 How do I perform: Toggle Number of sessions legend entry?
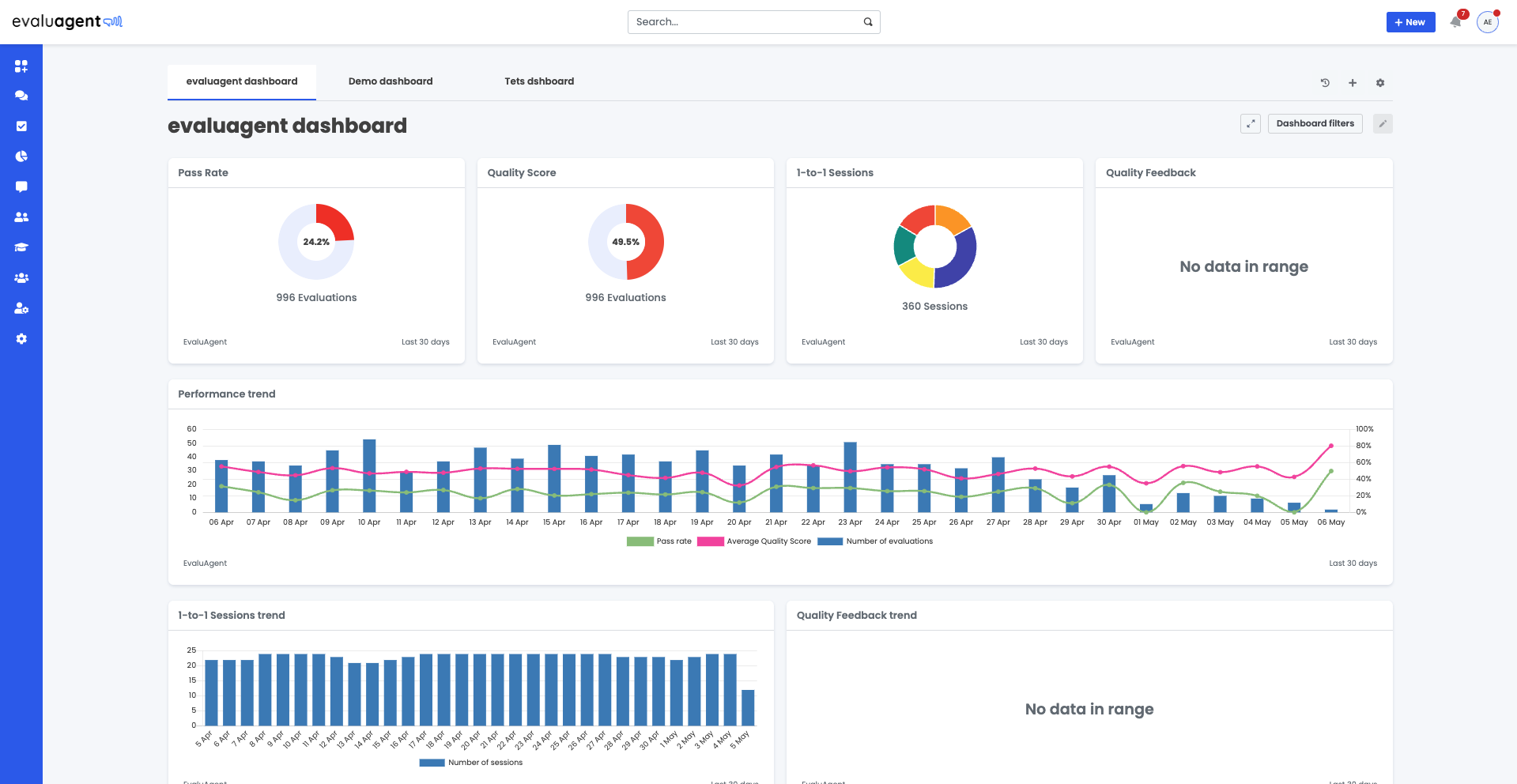pyautogui.click(x=471, y=763)
